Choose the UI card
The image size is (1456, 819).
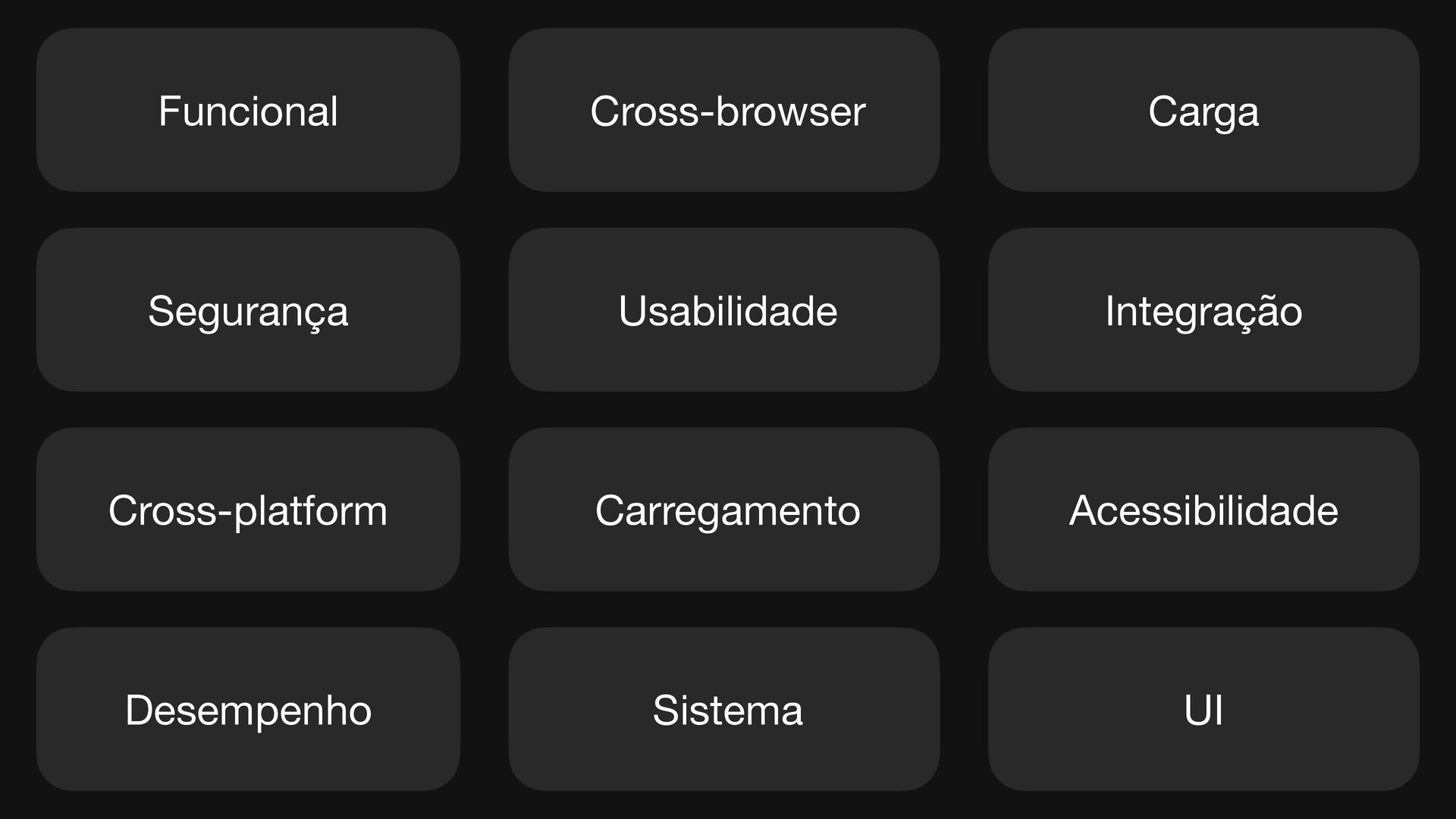[x=1203, y=709]
